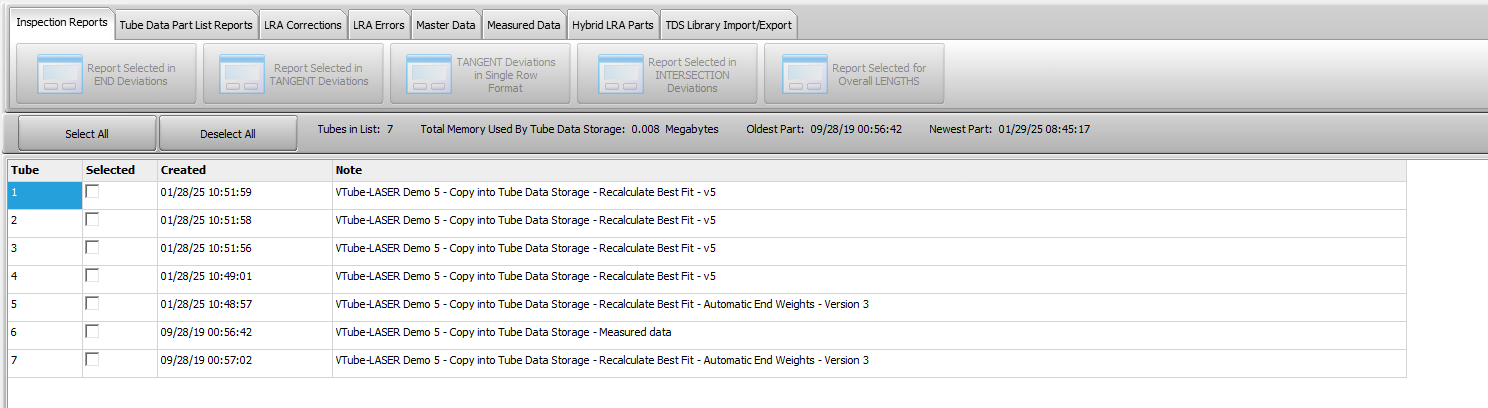Go to the Master Data tab
The image size is (1488, 408).
pos(446,25)
